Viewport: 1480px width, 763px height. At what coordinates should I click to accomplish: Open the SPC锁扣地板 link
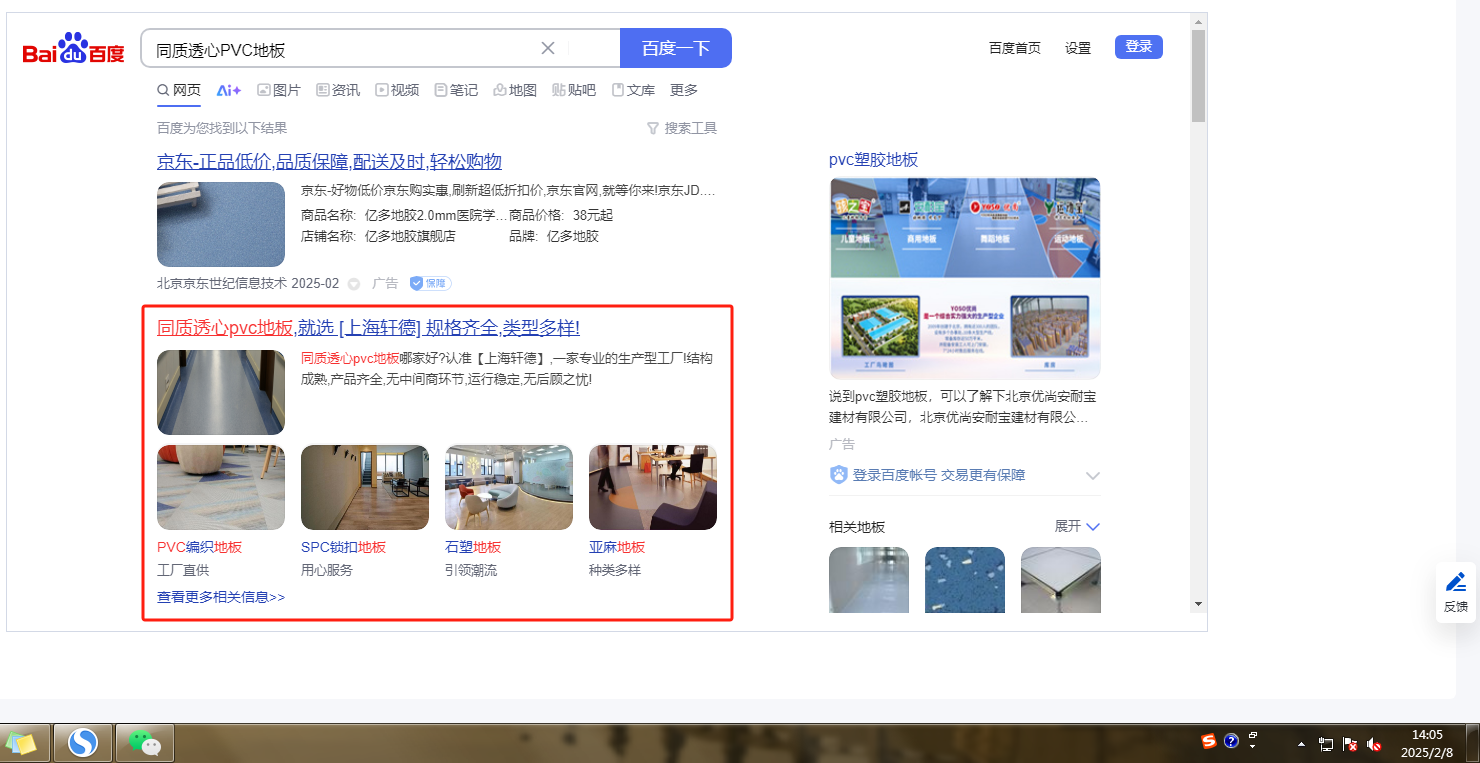click(x=343, y=547)
